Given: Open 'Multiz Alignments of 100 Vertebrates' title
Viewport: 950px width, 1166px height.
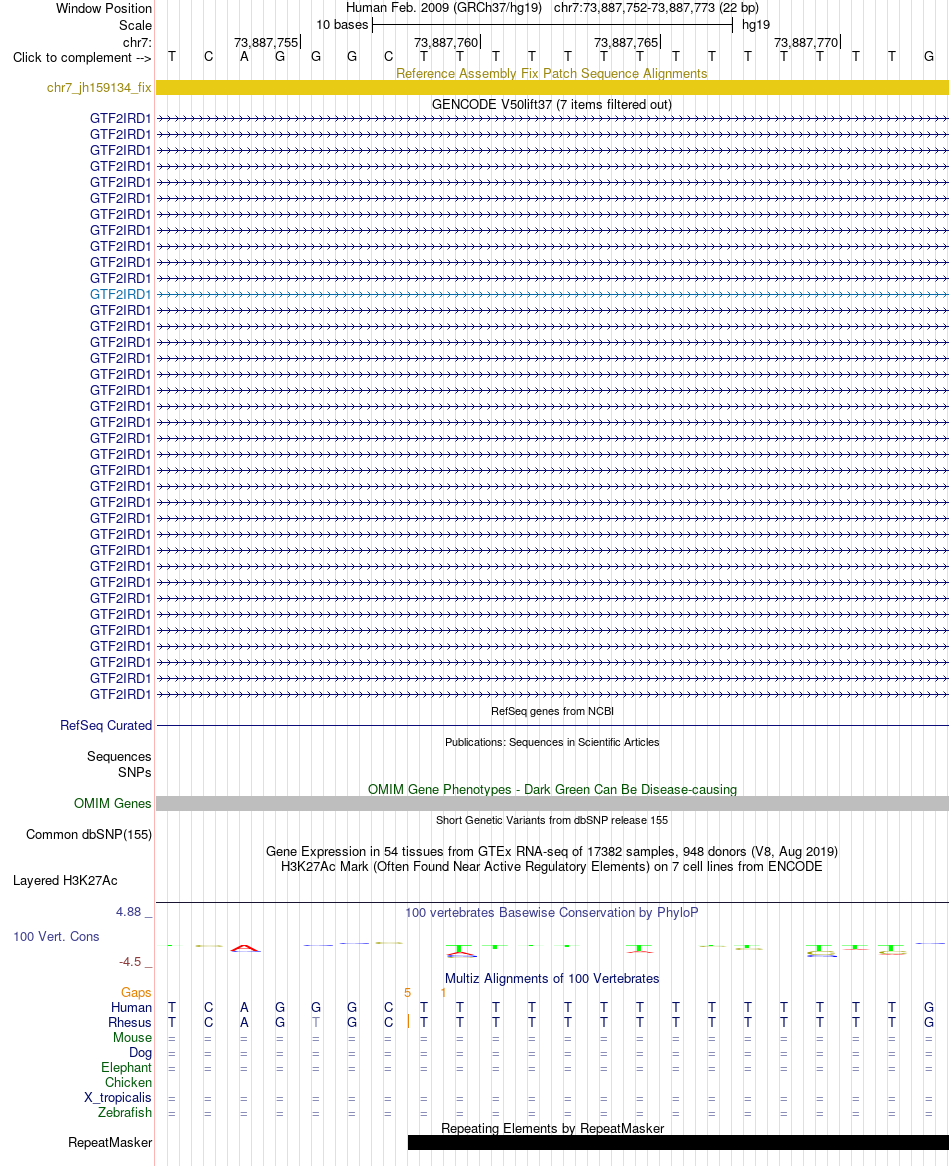Looking at the screenshot, I should coord(552,979).
